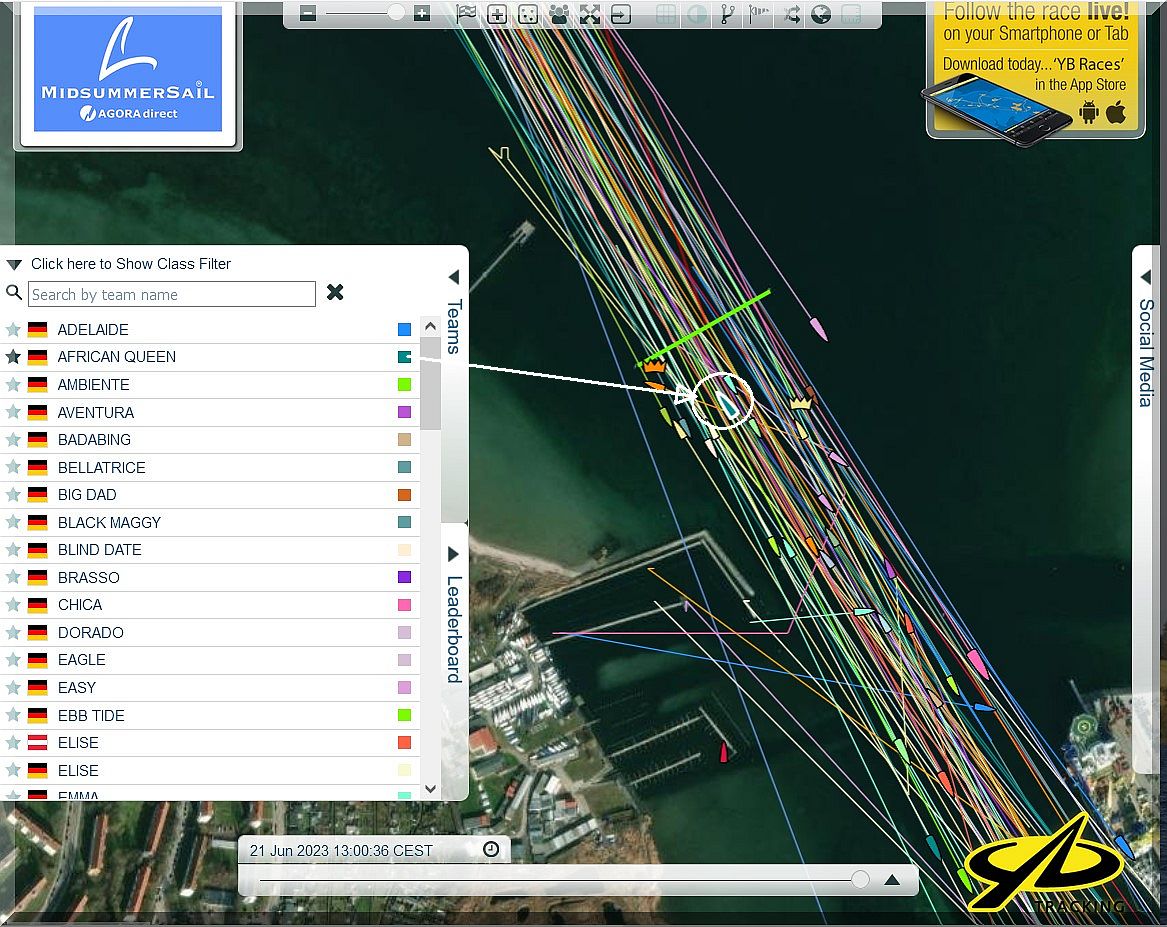Click the team group people icon
Viewport: 1167px width, 927px height.
click(x=558, y=14)
